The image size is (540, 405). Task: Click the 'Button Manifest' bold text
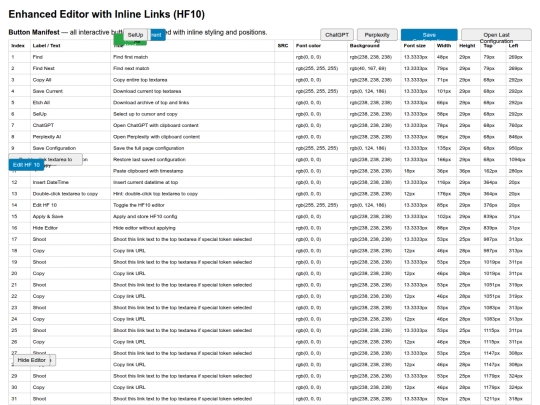34,32
